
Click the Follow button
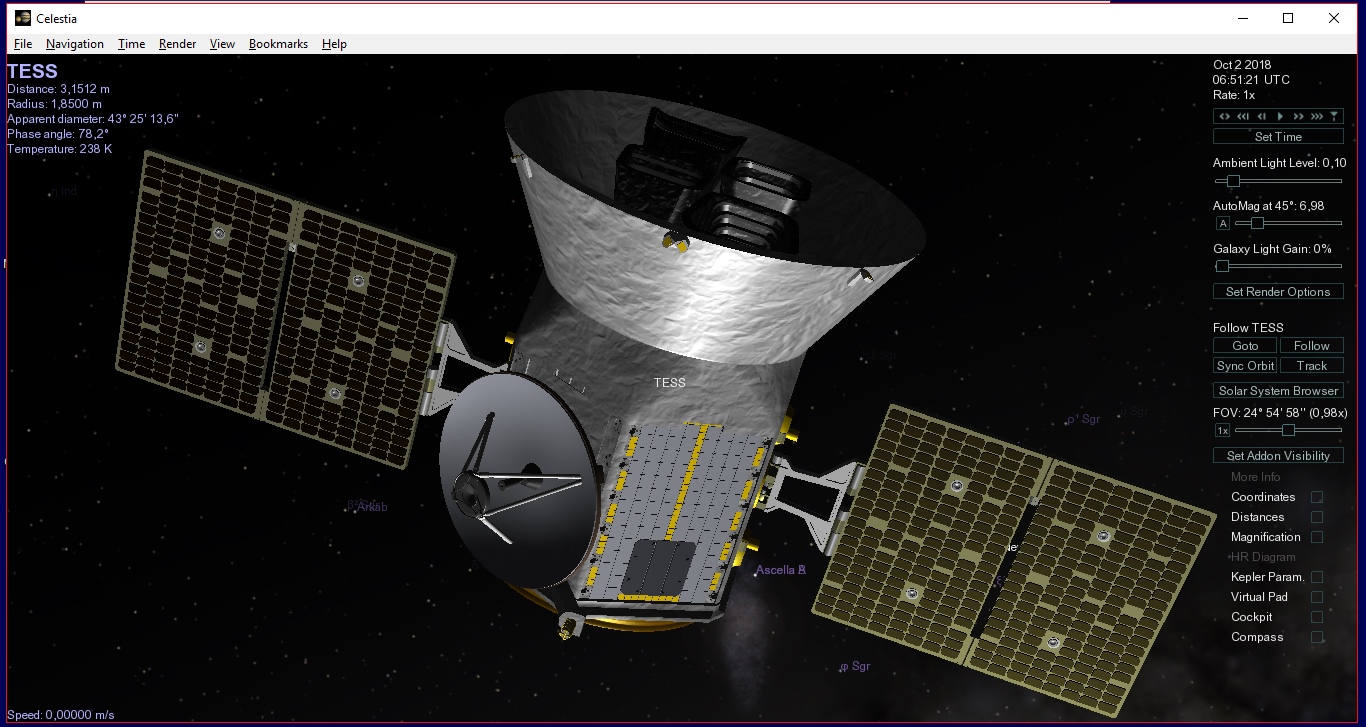point(1312,346)
